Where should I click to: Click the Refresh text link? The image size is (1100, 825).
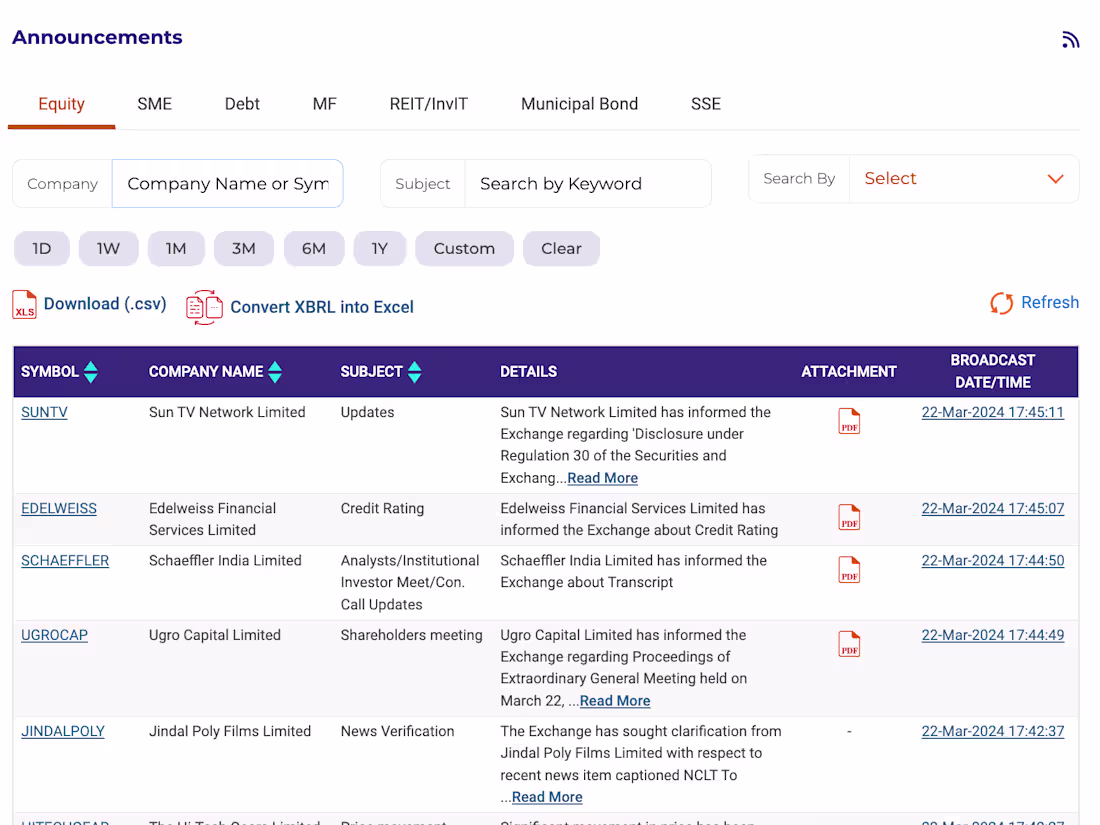pos(1049,302)
